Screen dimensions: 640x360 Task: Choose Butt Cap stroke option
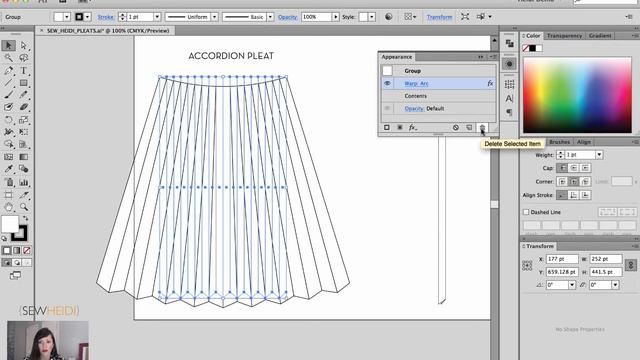pos(562,168)
